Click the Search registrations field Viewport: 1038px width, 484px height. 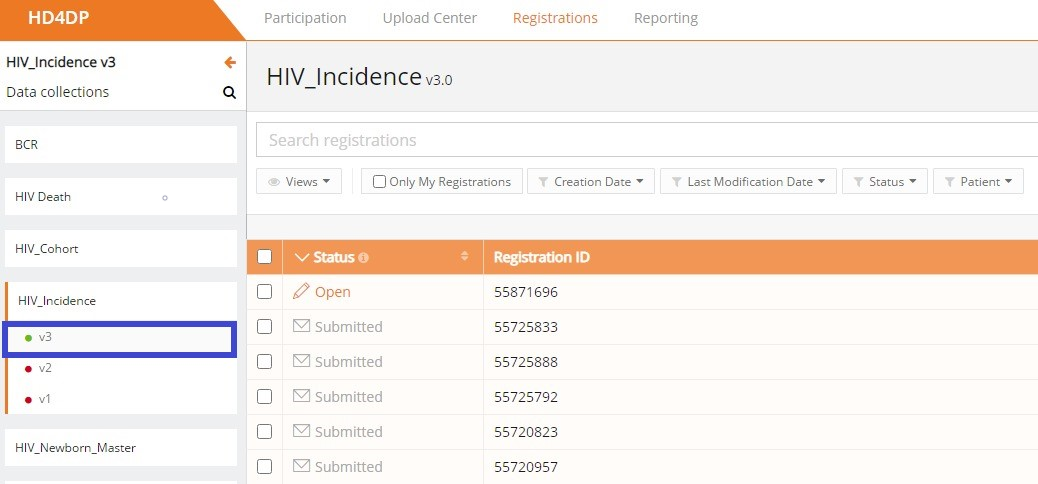click(640, 140)
